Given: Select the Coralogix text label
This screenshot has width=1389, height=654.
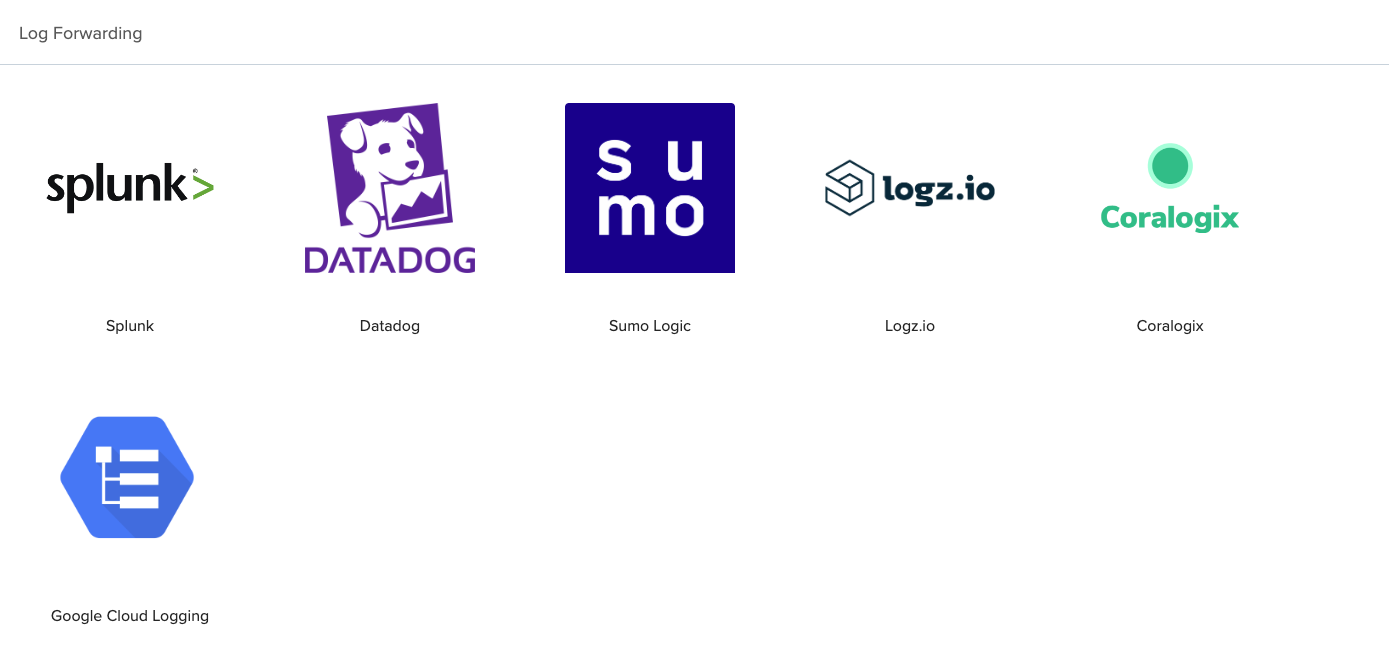Looking at the screenshot, I should [1170, 326].
